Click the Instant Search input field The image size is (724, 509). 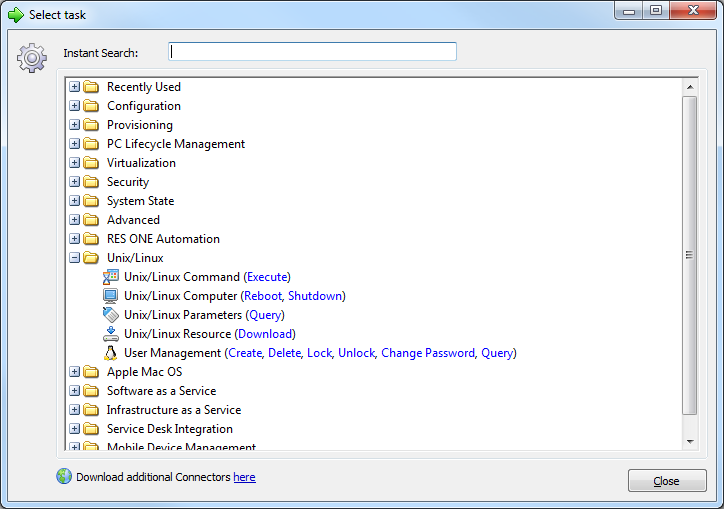click(312, 52)
